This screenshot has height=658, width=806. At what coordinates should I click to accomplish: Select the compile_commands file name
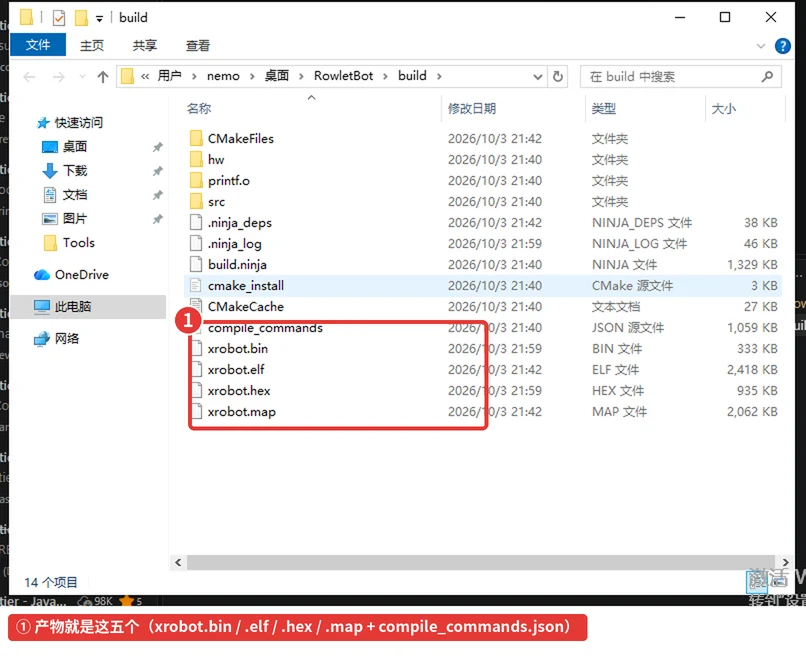click(x=265, y=328)
